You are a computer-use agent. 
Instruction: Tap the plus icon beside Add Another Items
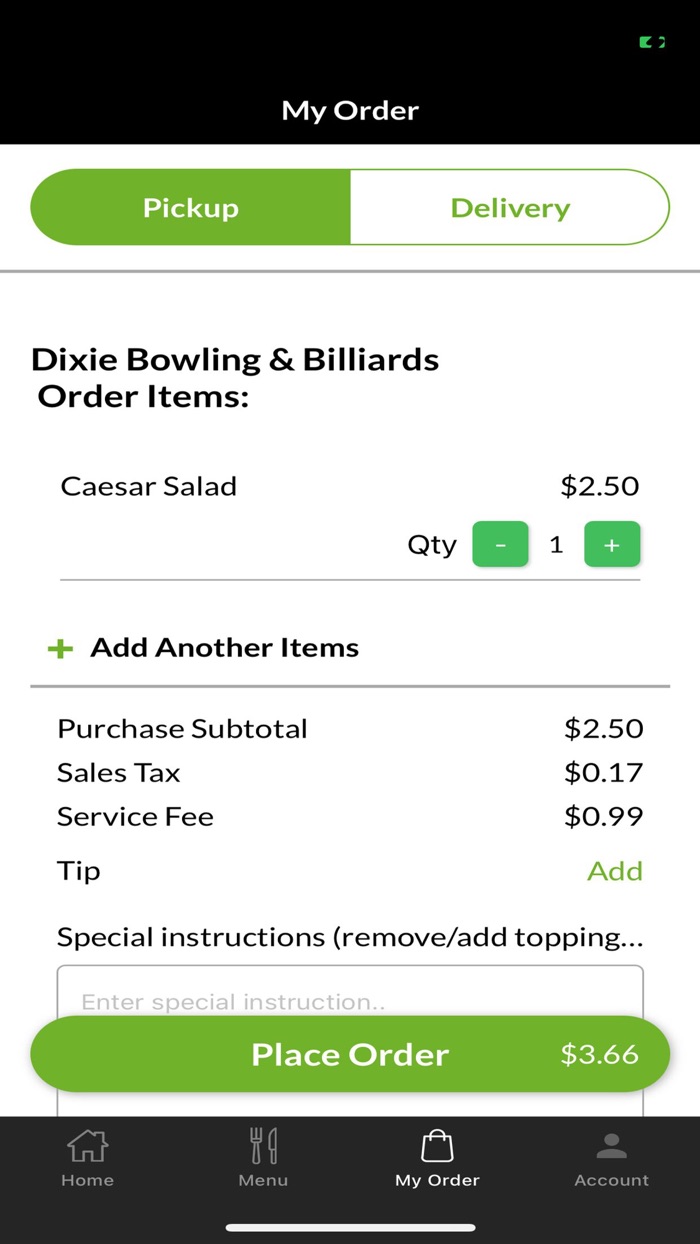coord(60,647)
